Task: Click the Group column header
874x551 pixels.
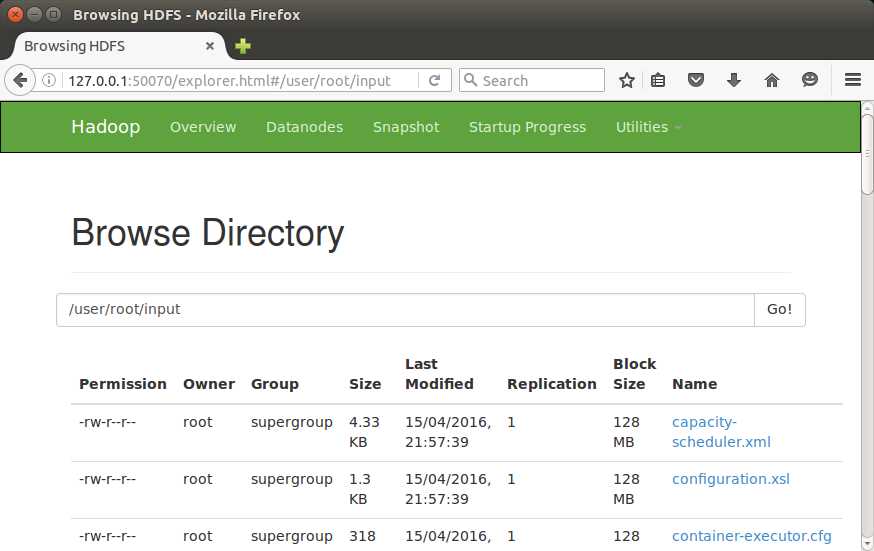Action: pyautogui.click(x=275, y=384)
